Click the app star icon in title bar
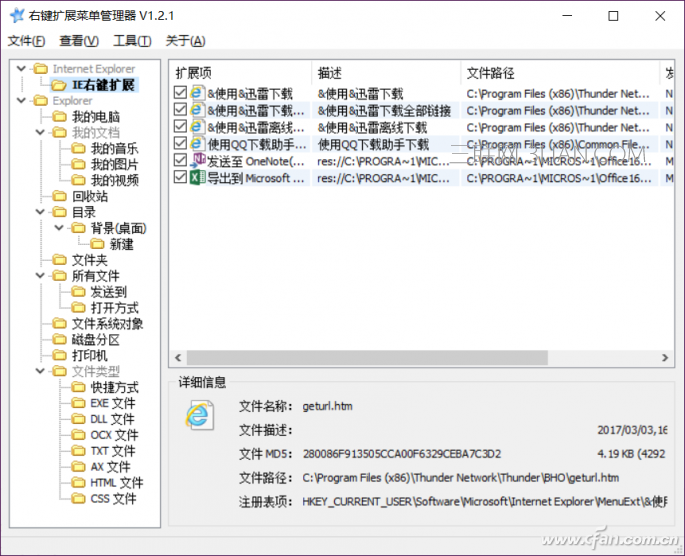This screenshot has width=685, height=556. click(x=17, y=16)
